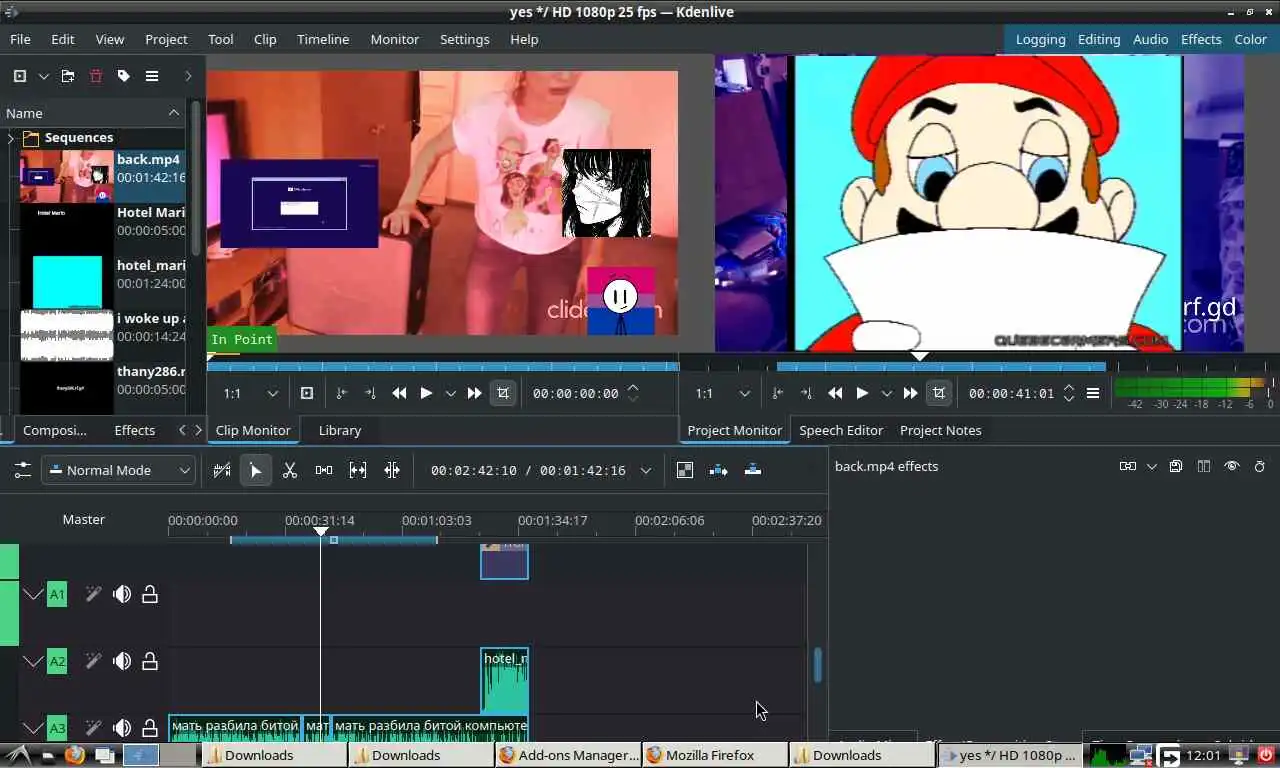Screen dimensions: 1280x768
Task: Select the Spacer tool in timeline toolbar
Action: tap(324, 470)
